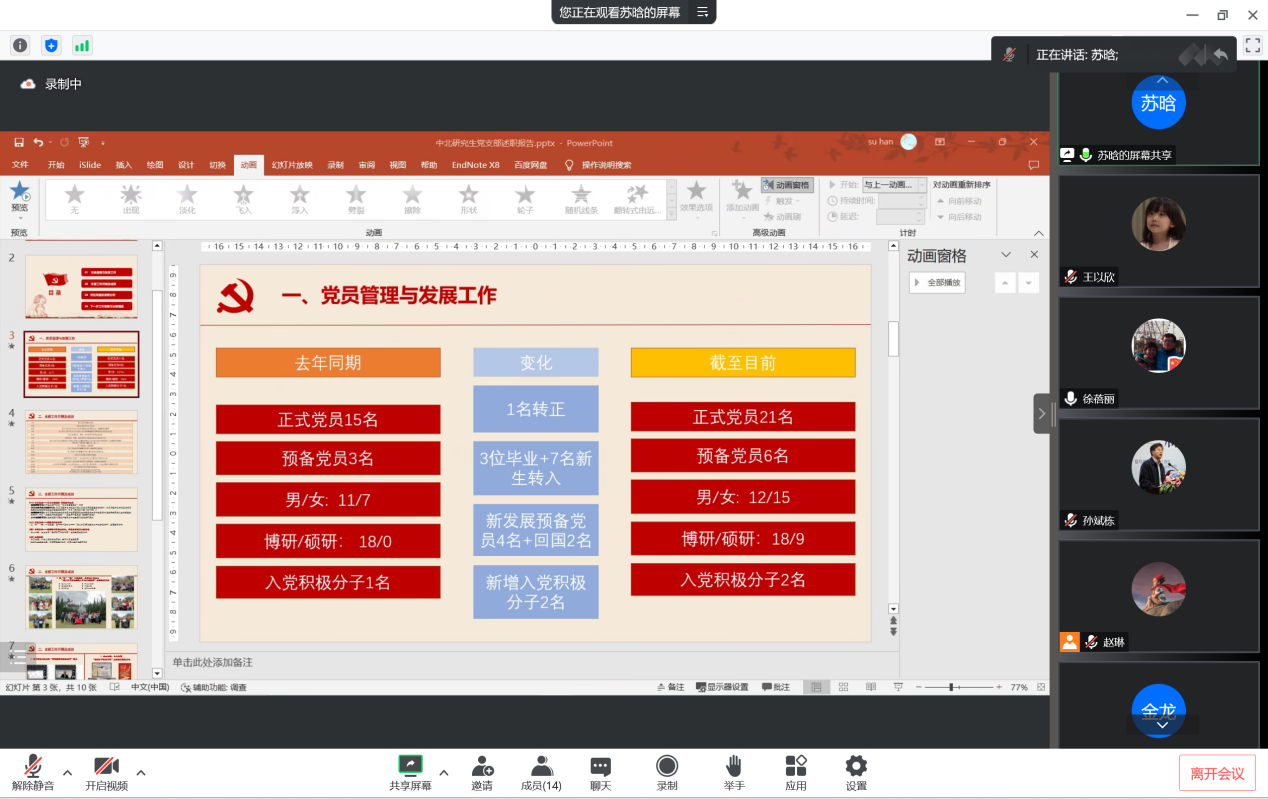
Task: Open the 邀请 invite icon
Action: 482,772
